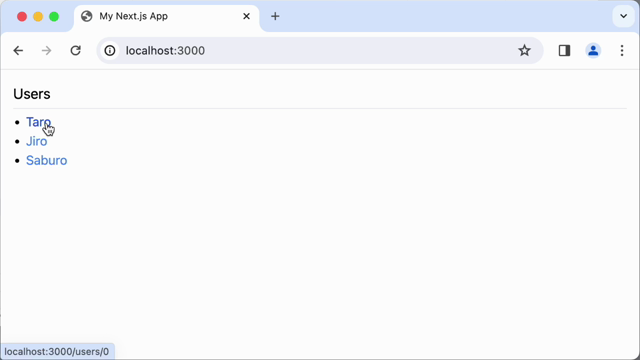This screenshot has height=360, width=640.
Task: Minimize the window with the yellow button
Action: point(38,16)
